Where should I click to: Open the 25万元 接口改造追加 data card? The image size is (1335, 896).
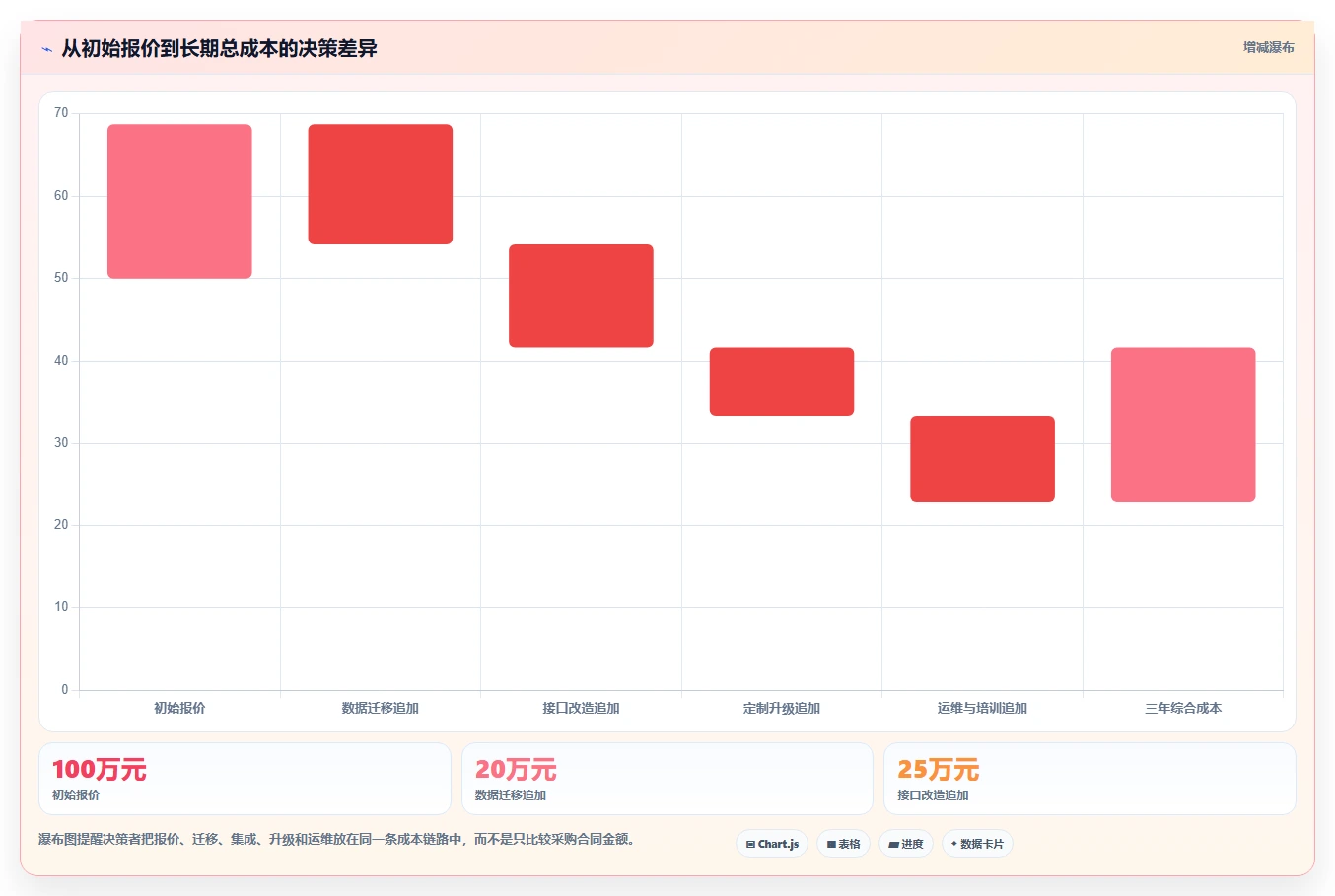tap(1089, 779)
